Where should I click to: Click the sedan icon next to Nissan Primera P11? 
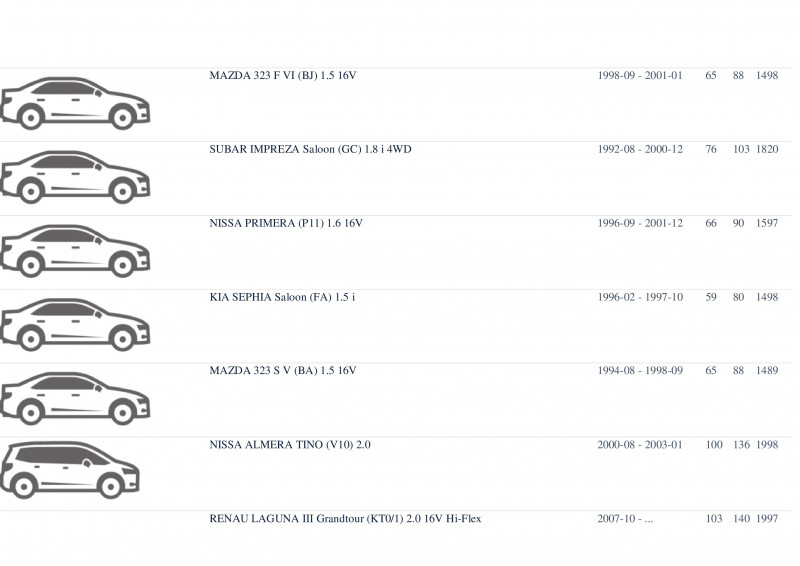pos(75,251)
